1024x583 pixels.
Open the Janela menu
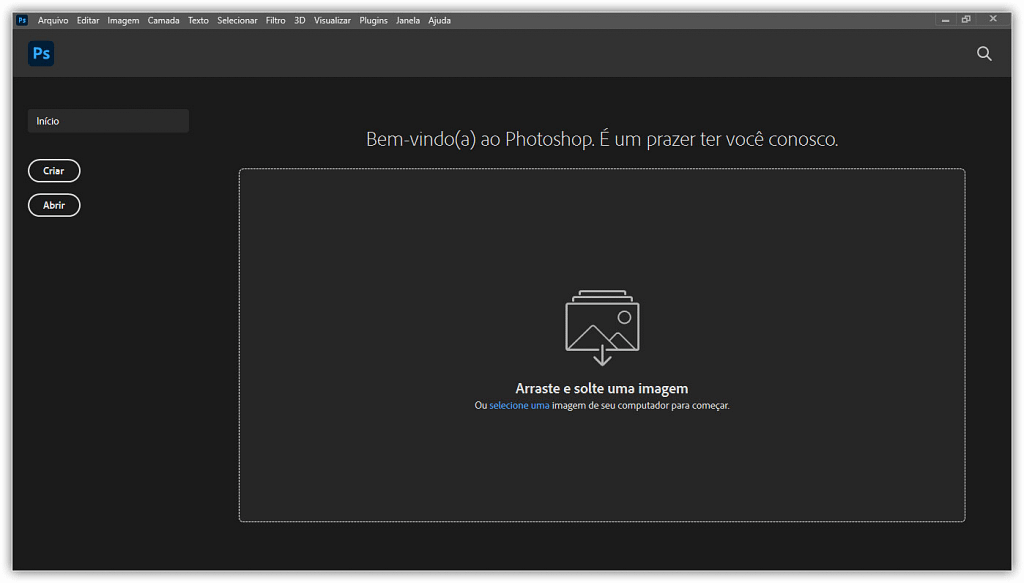click(x=408, y=20)
